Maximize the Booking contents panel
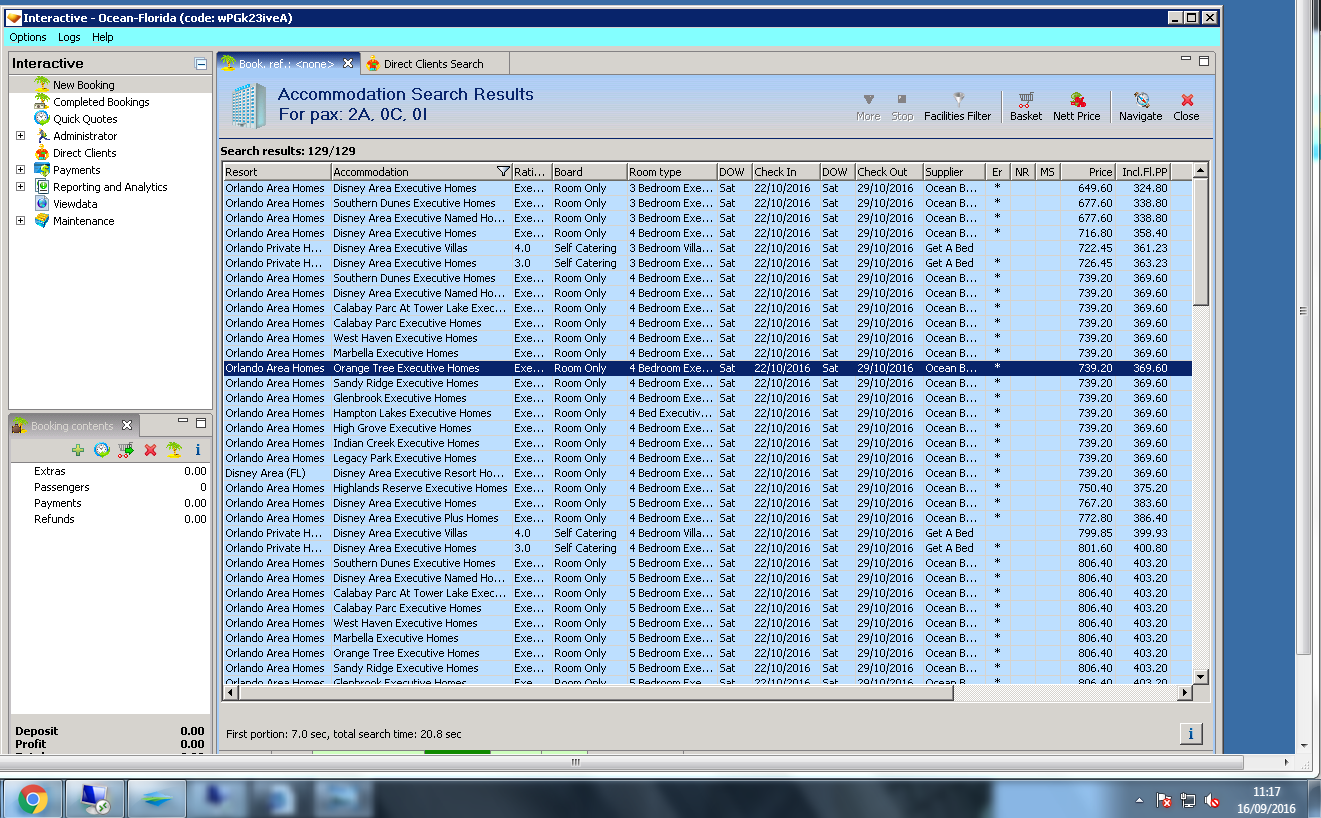The height and width of the screenshot is (818, 1321). pyautogui.click(x=201, y=423)
